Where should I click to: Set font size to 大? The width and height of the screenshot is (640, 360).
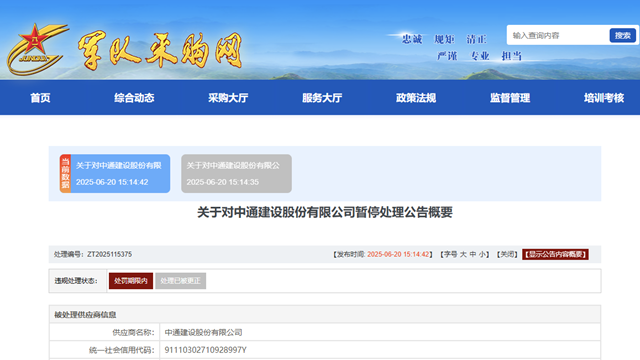point(463,254)
